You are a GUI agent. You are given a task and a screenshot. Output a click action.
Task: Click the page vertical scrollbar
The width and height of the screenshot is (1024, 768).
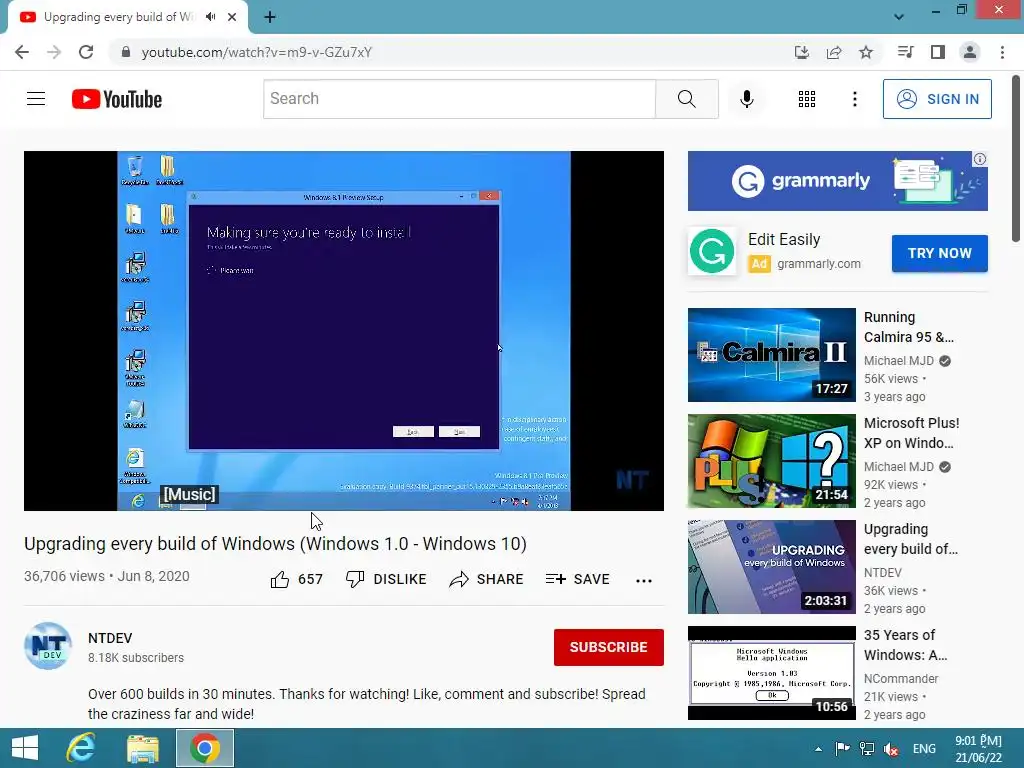(1017, 159)
